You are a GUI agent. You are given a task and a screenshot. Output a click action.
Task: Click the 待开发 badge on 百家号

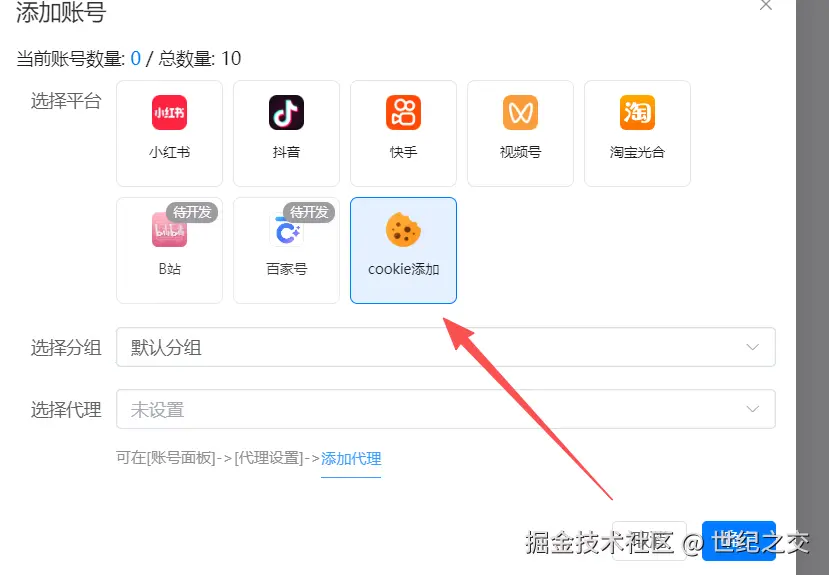point(309,212)
